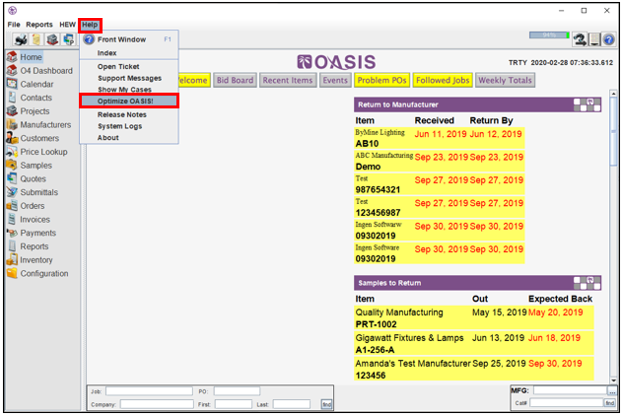
Task: Switch to the Events tab
Action: coord(335,80)
